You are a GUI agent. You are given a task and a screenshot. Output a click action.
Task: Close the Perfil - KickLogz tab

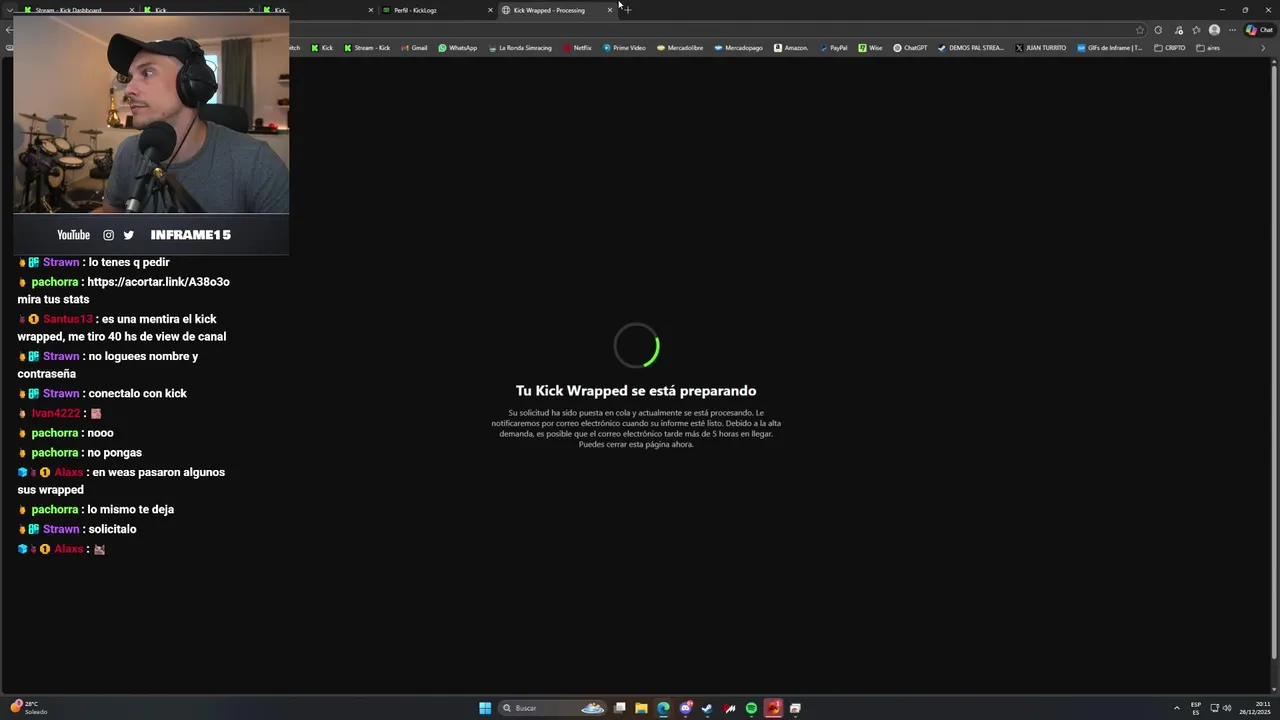490,10
